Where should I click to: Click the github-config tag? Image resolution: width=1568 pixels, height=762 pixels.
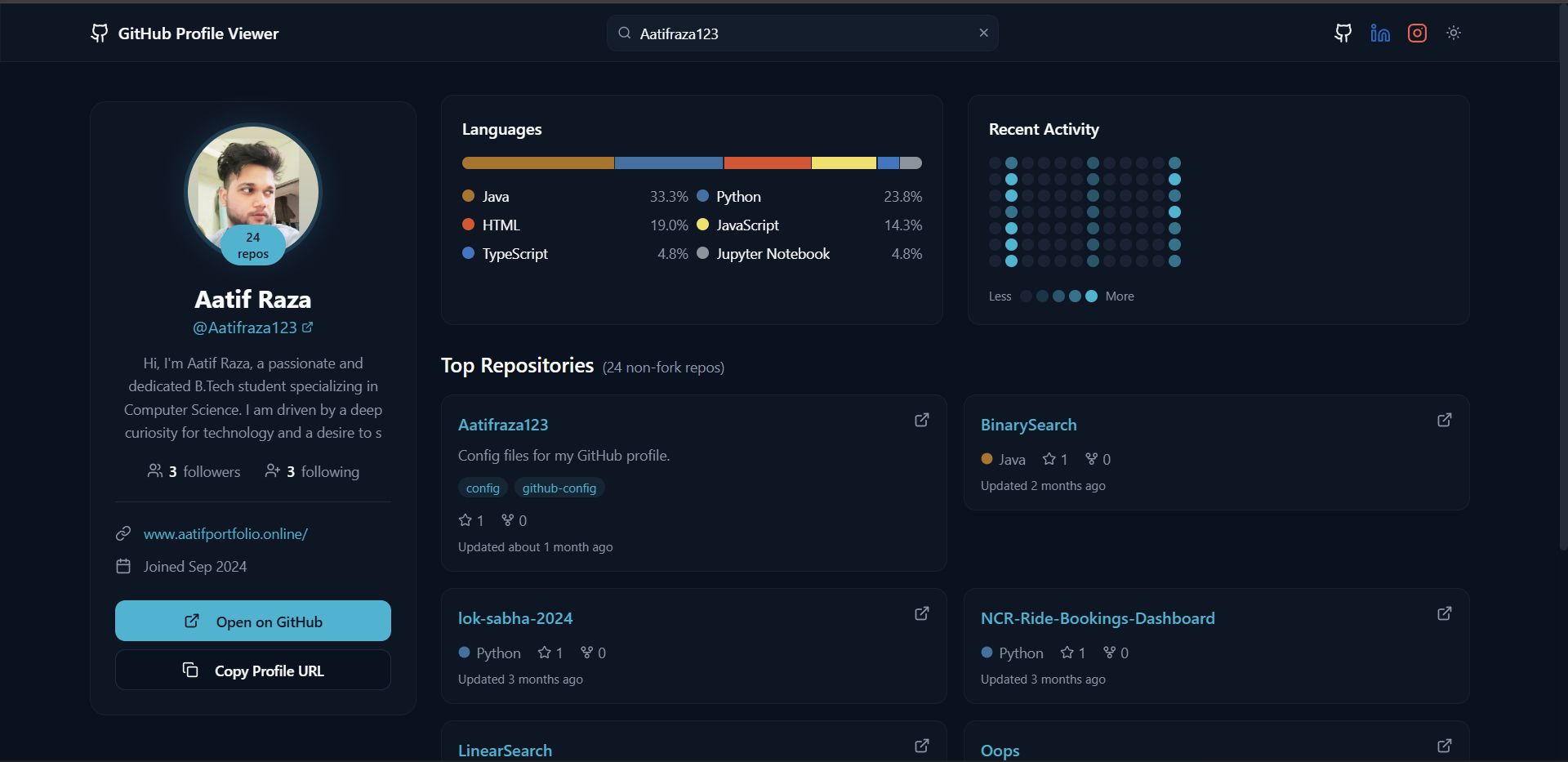(x=559, y=488)
